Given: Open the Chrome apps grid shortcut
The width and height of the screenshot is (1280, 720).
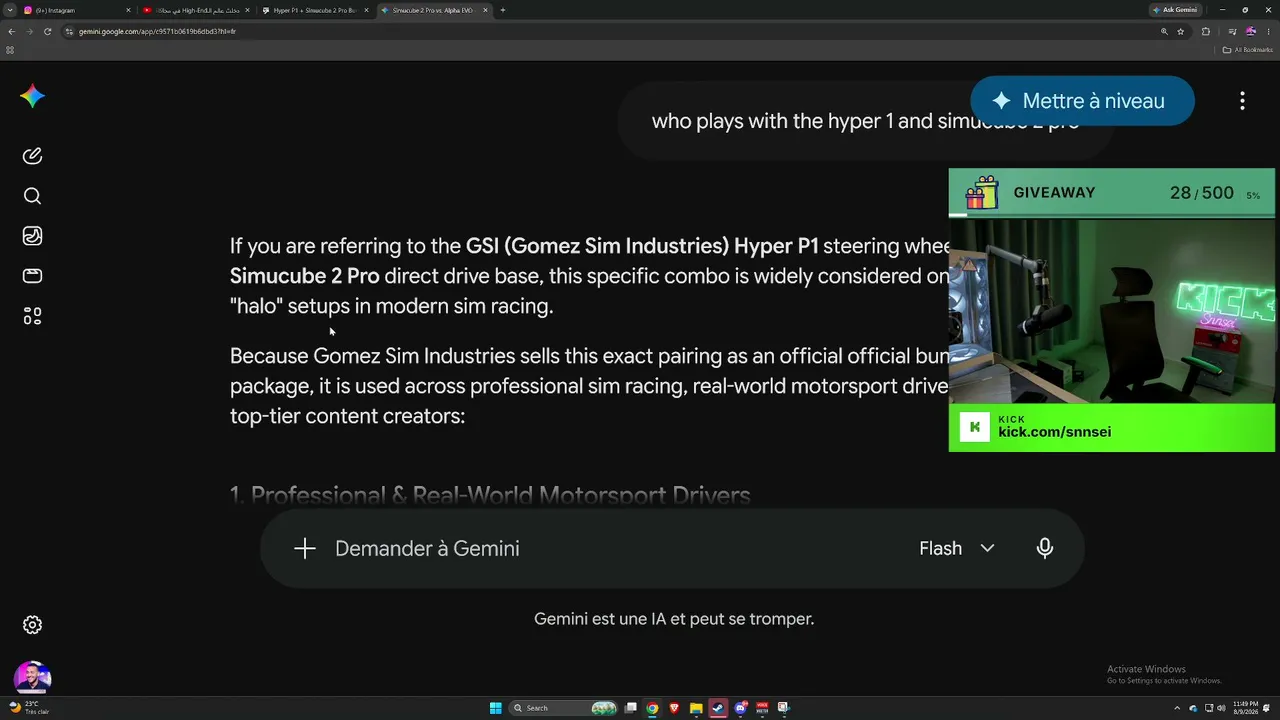Looking at the screenshot, I should [x=10, y=49].
